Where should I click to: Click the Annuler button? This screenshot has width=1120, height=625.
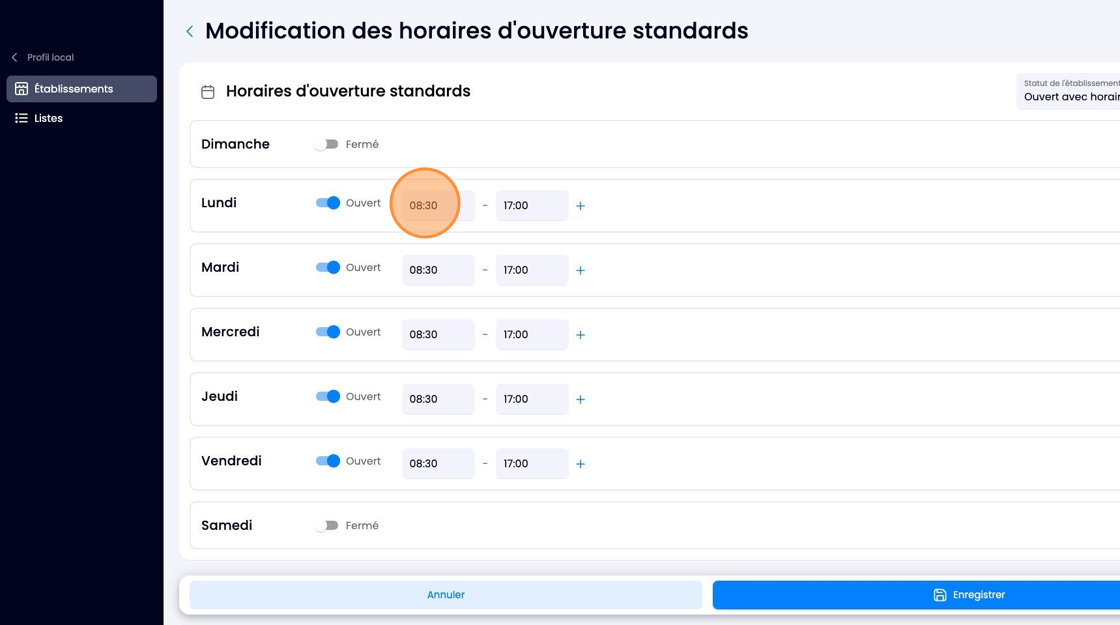pos(446,595)
